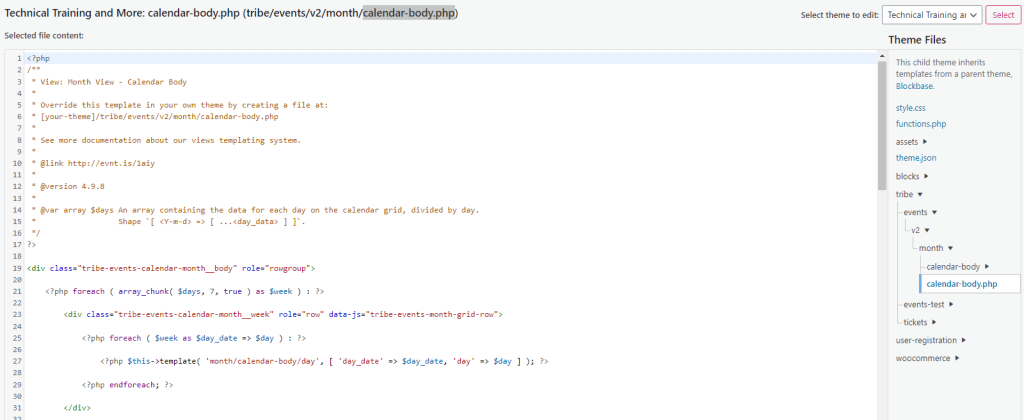Expand the blocks folder

pos(911,176)
